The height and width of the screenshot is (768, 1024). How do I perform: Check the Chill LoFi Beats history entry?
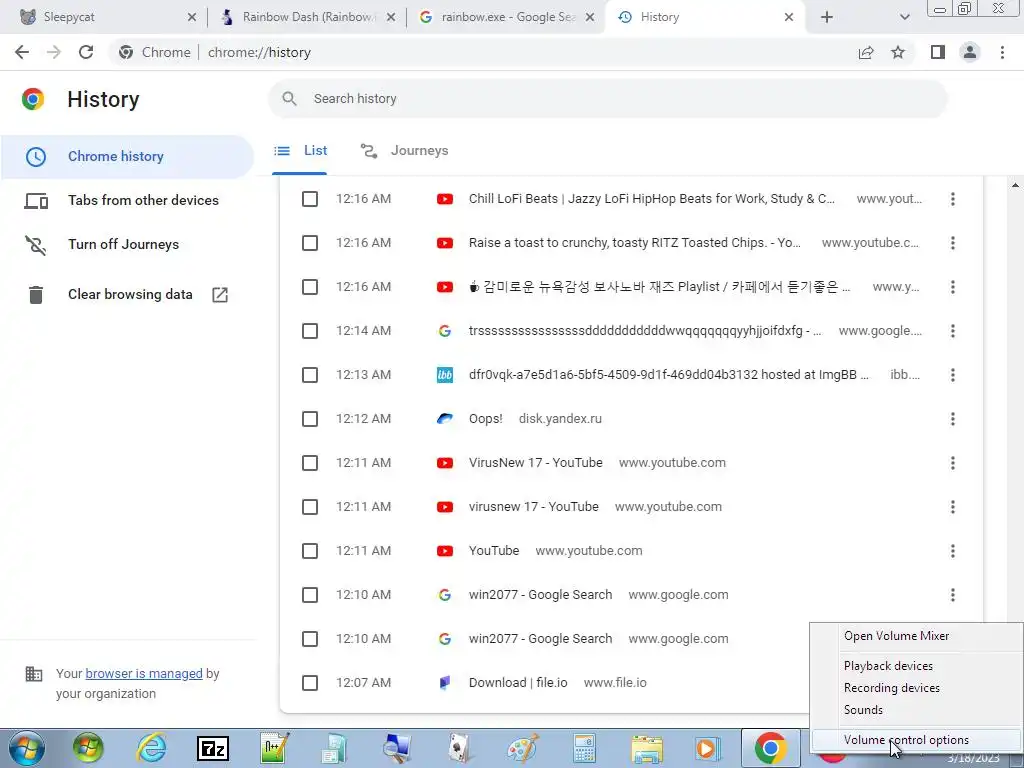[x=310, y=199]
